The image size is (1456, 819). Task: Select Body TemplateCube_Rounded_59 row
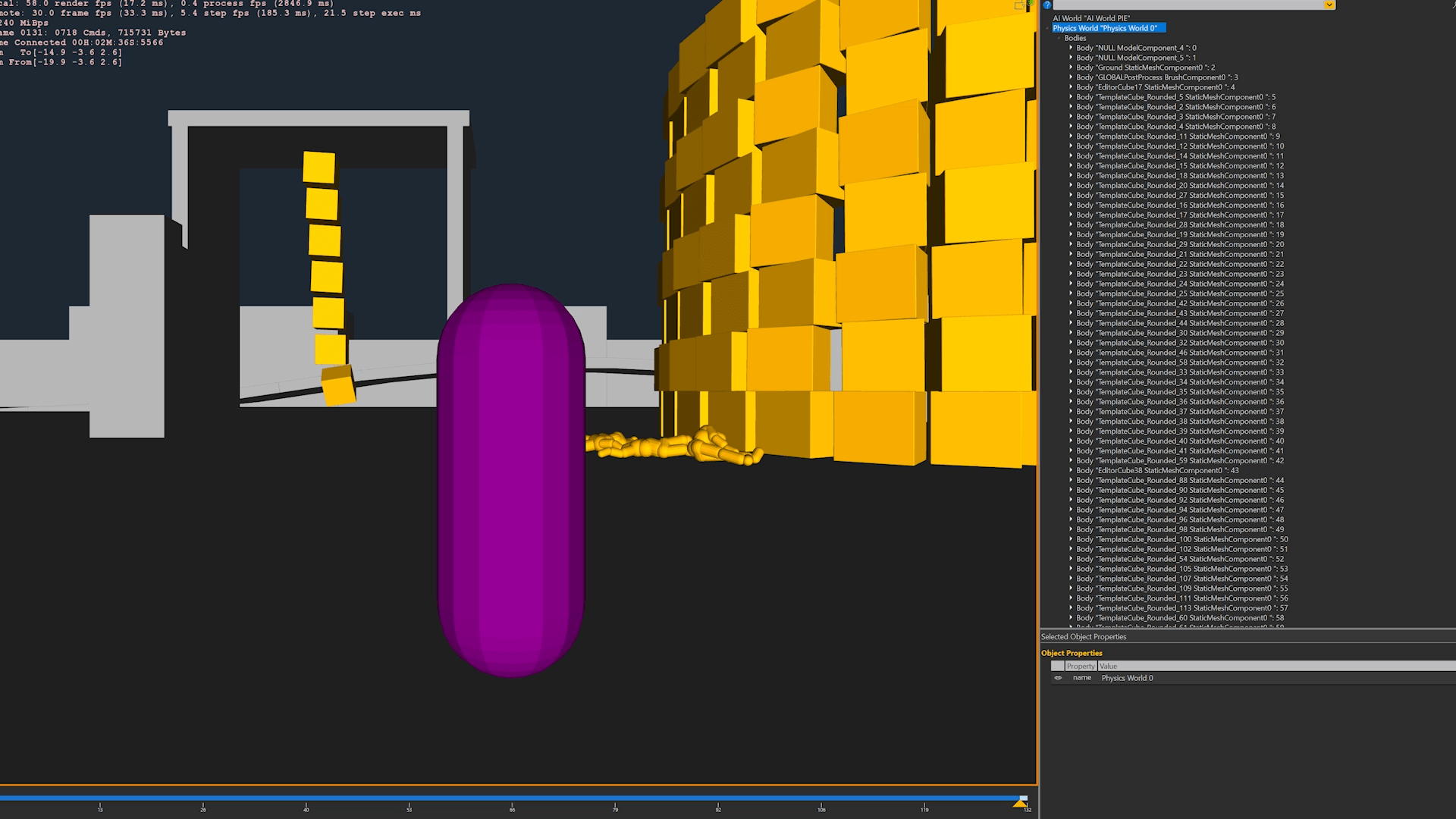[x=1180, y=460]
